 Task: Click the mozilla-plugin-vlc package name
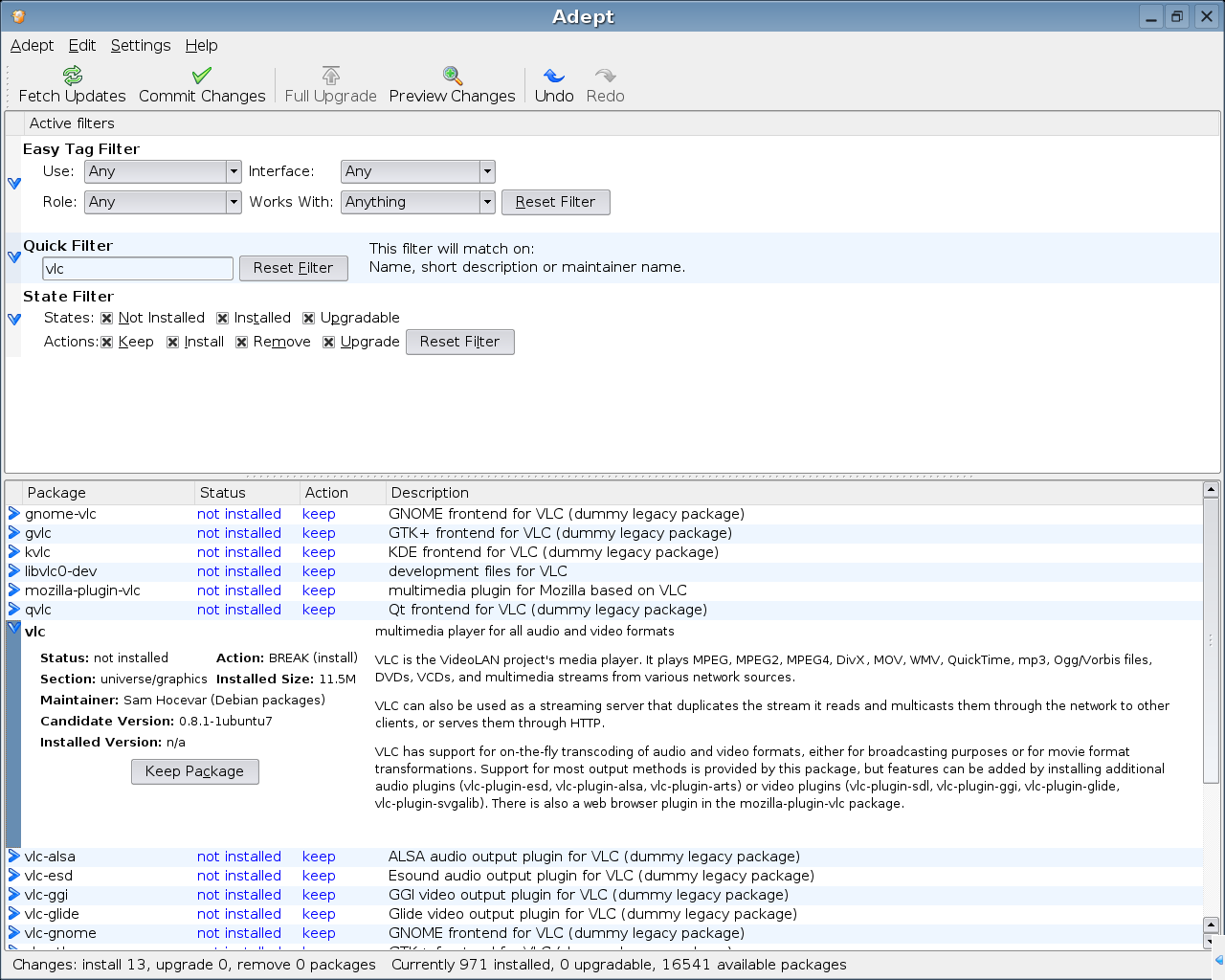pyautogui.click(x=82, y=590)
